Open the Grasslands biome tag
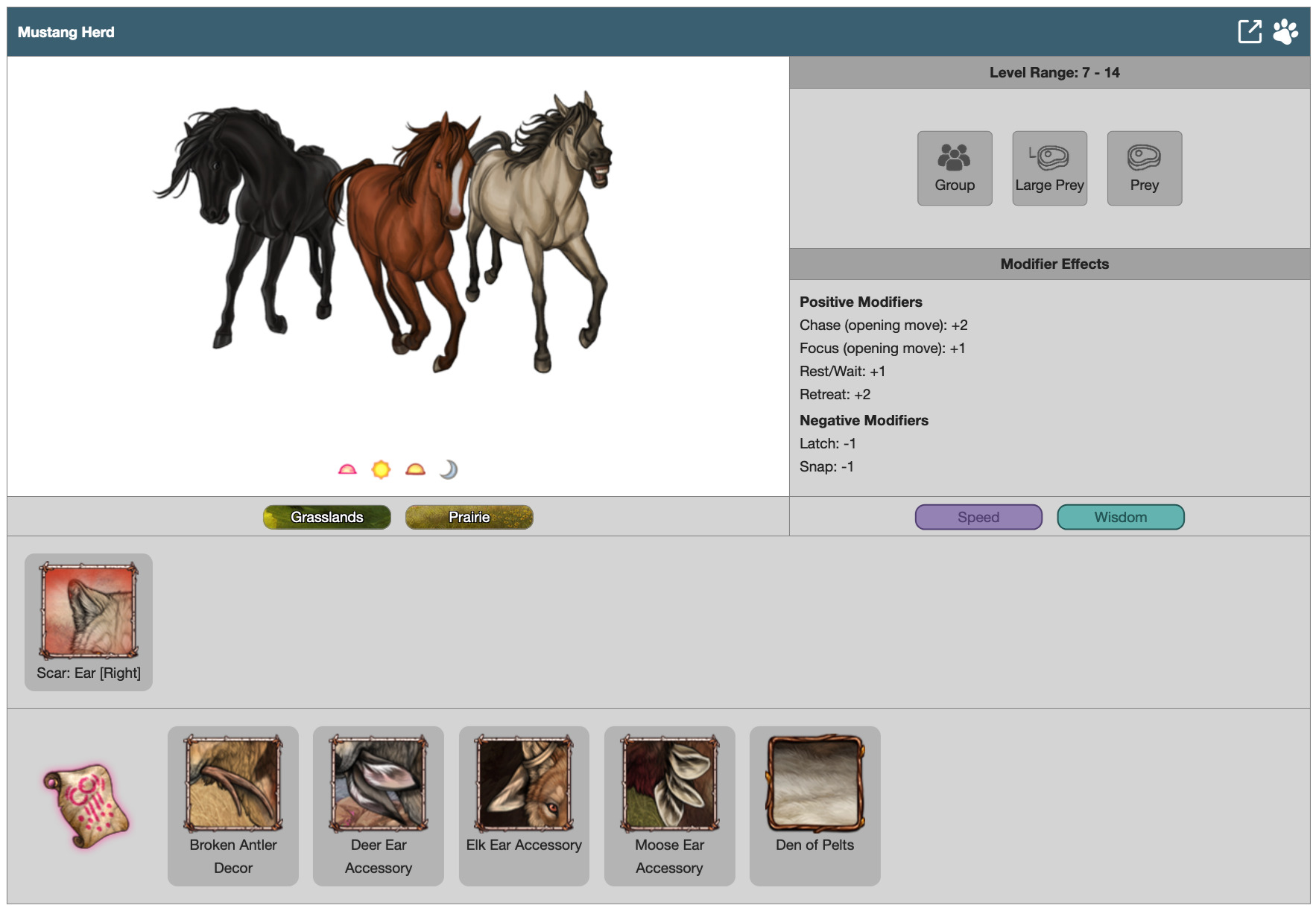The image size is (1316, 911). [326, 517]
